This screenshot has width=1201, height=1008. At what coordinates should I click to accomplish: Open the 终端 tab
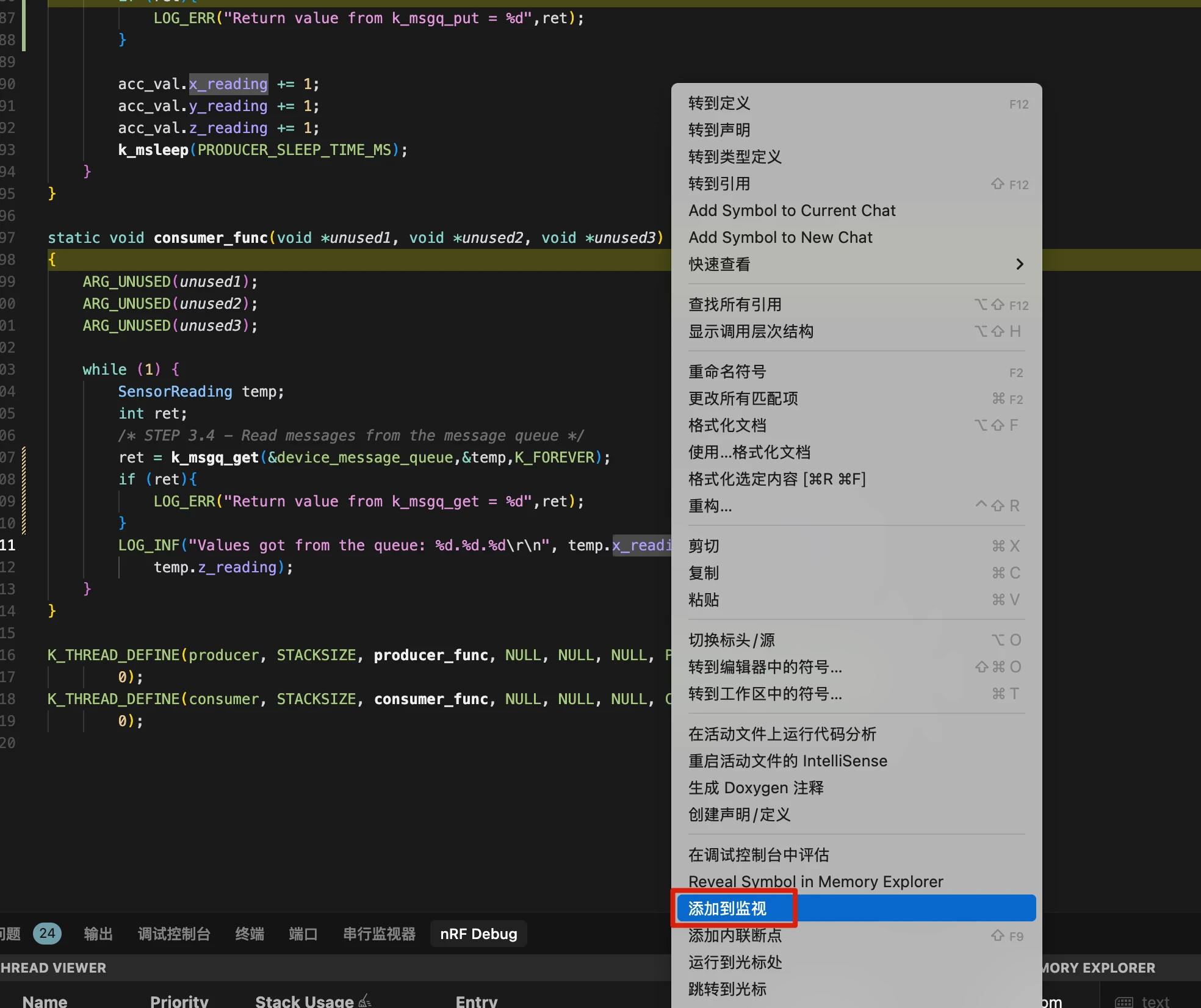250,934
